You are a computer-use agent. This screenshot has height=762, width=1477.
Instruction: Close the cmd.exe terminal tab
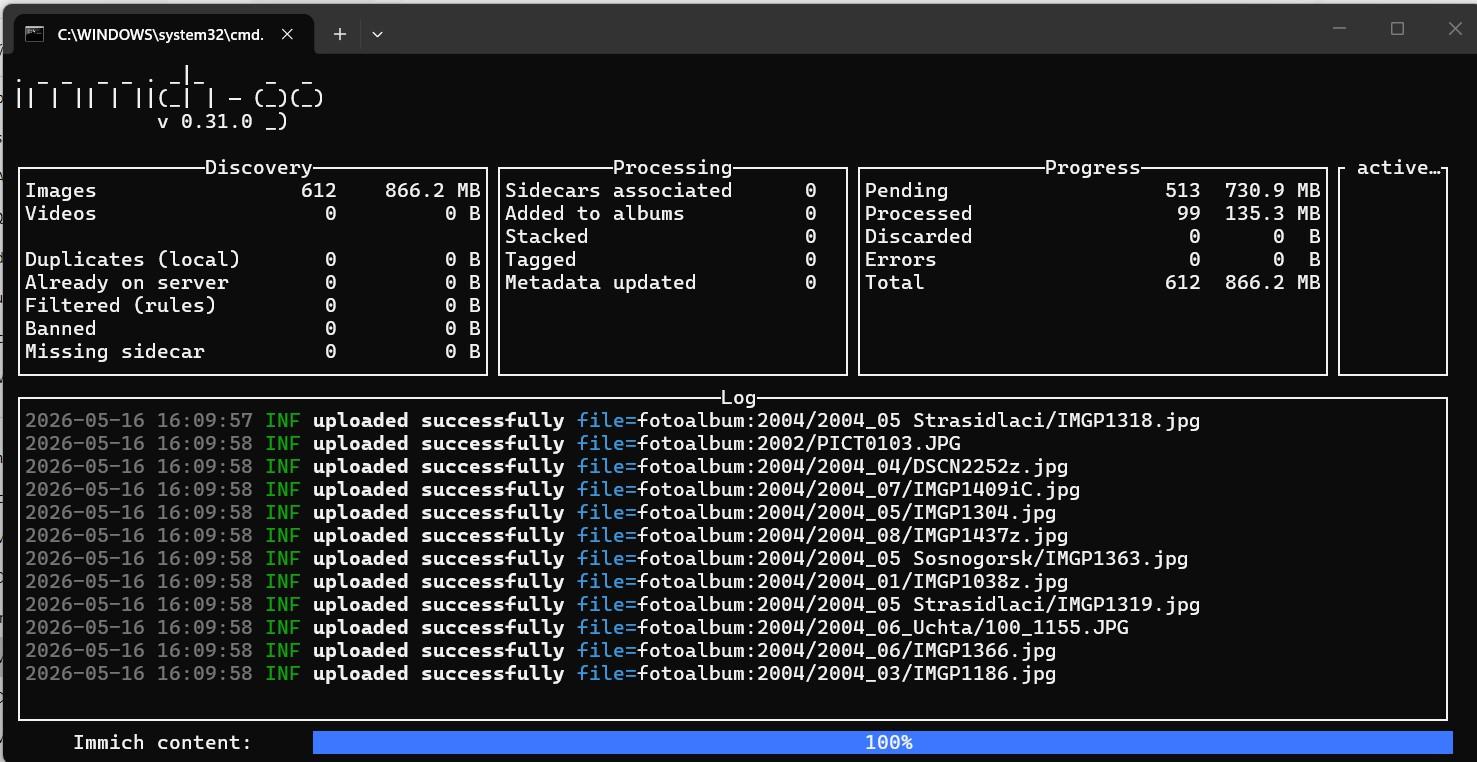(287, 34)
